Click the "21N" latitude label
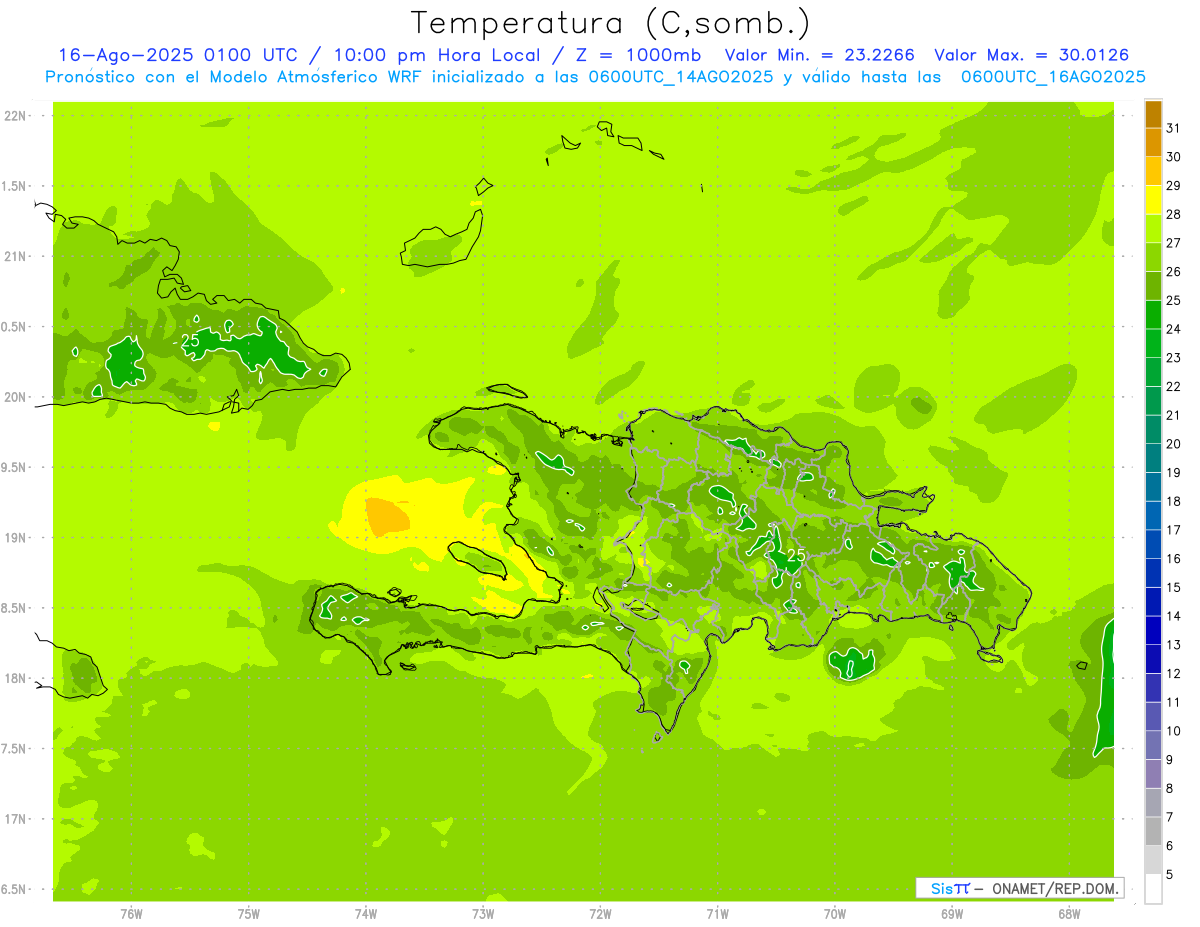Screen dimensions: 1200x927 coord(16,257)
